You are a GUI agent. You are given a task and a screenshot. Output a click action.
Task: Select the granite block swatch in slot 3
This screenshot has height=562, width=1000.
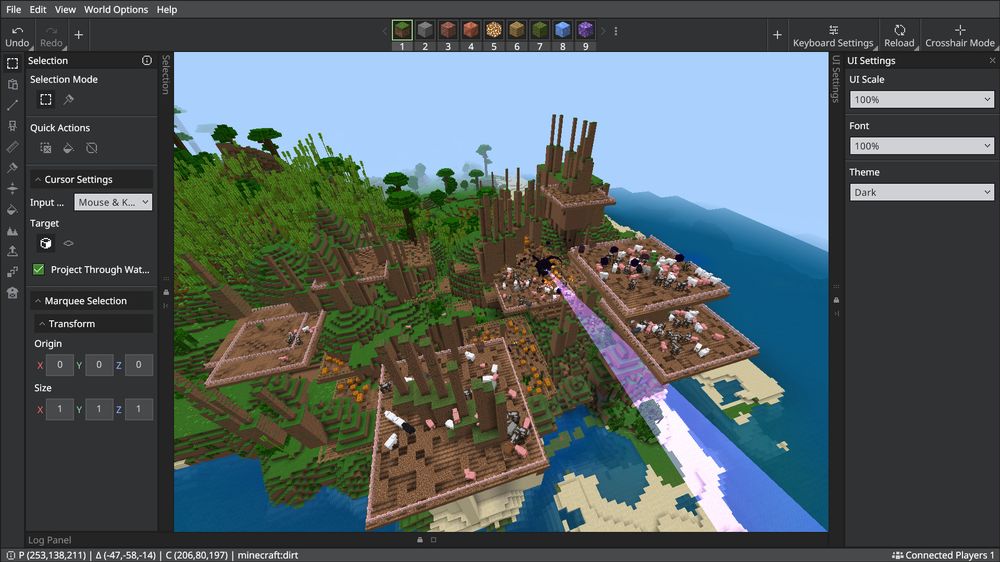tap(448, 30)
